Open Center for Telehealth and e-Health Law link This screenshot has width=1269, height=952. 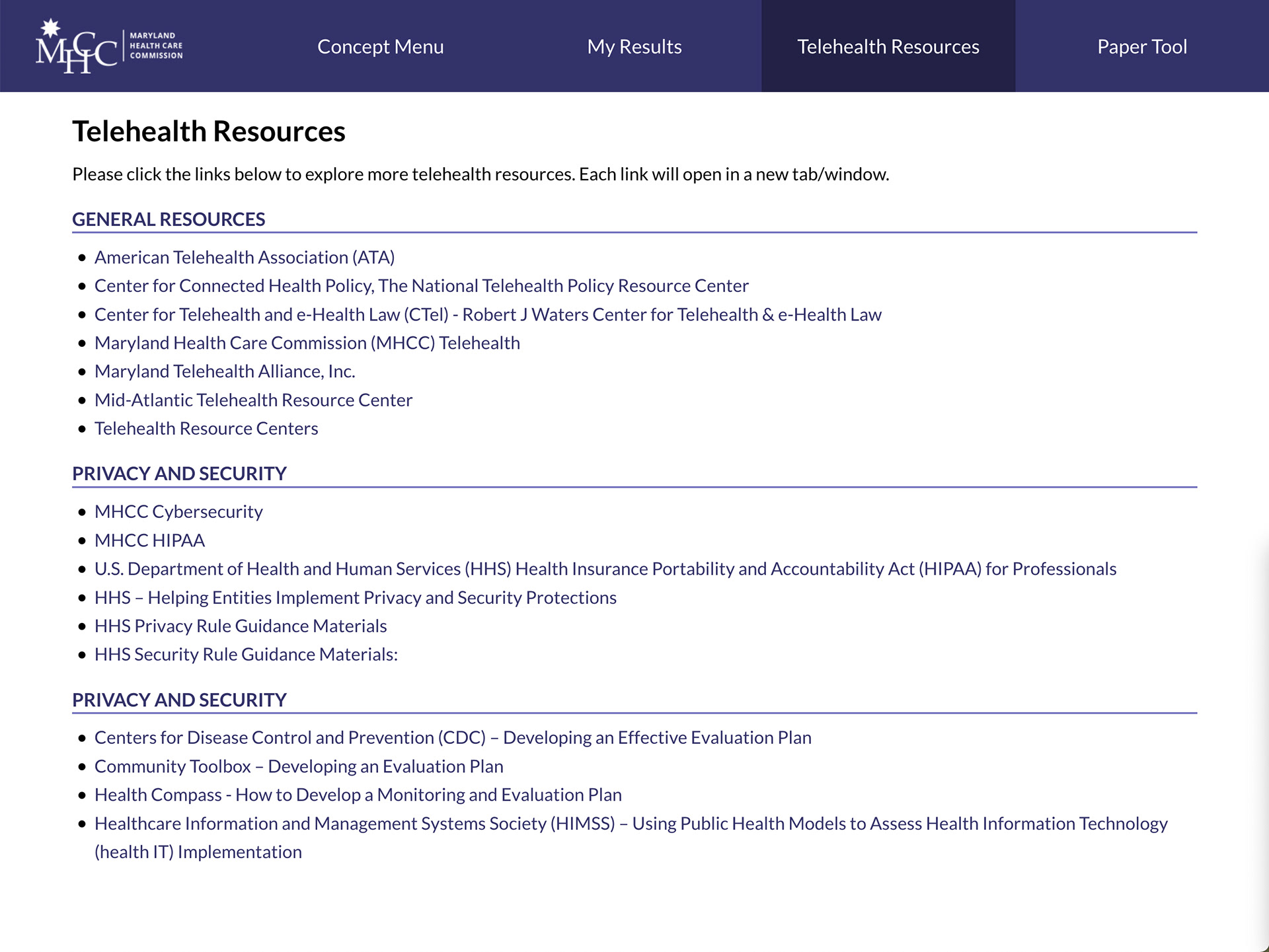(488, 314)
